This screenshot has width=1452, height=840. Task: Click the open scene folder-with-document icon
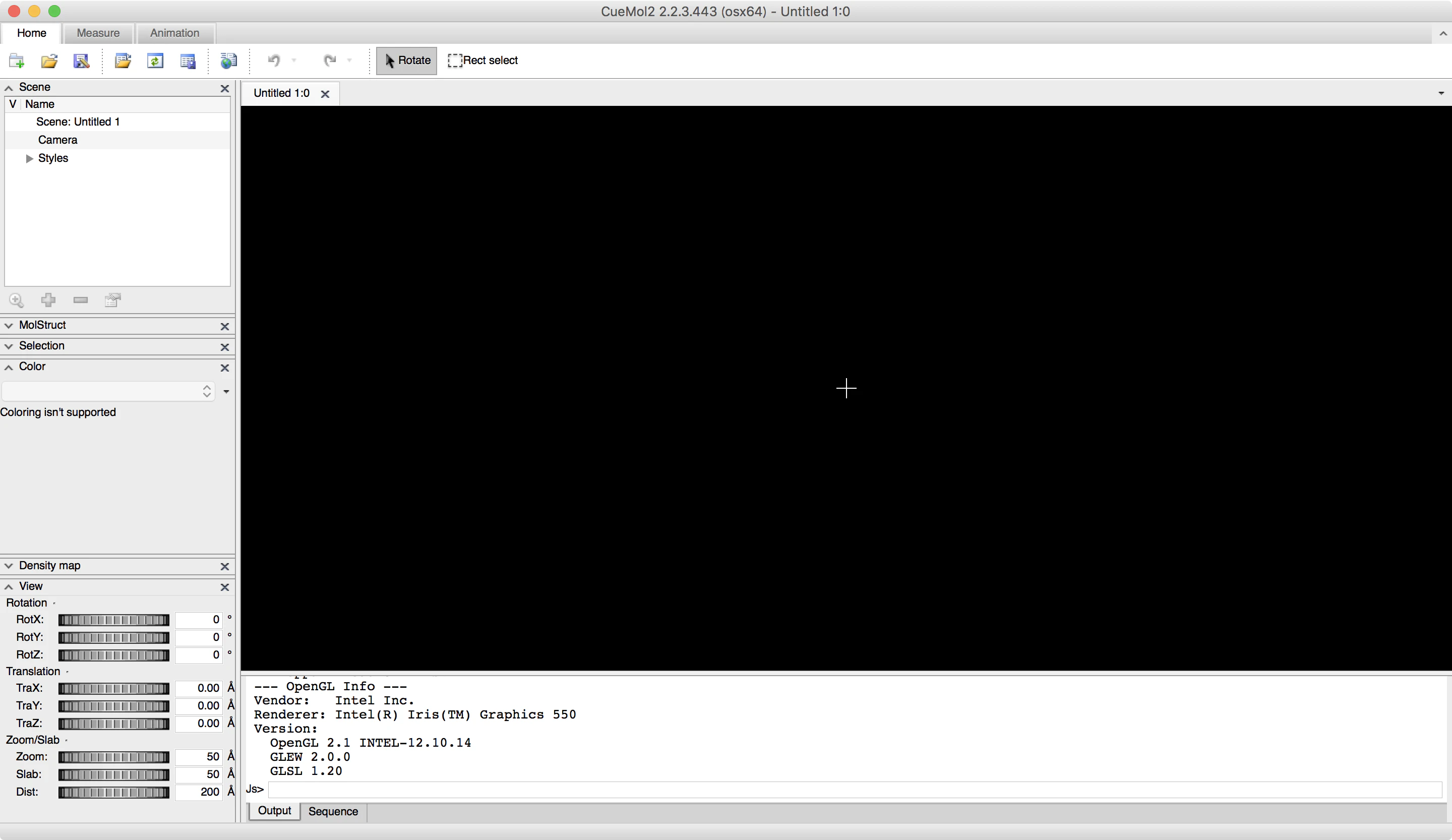pos(123,61)
